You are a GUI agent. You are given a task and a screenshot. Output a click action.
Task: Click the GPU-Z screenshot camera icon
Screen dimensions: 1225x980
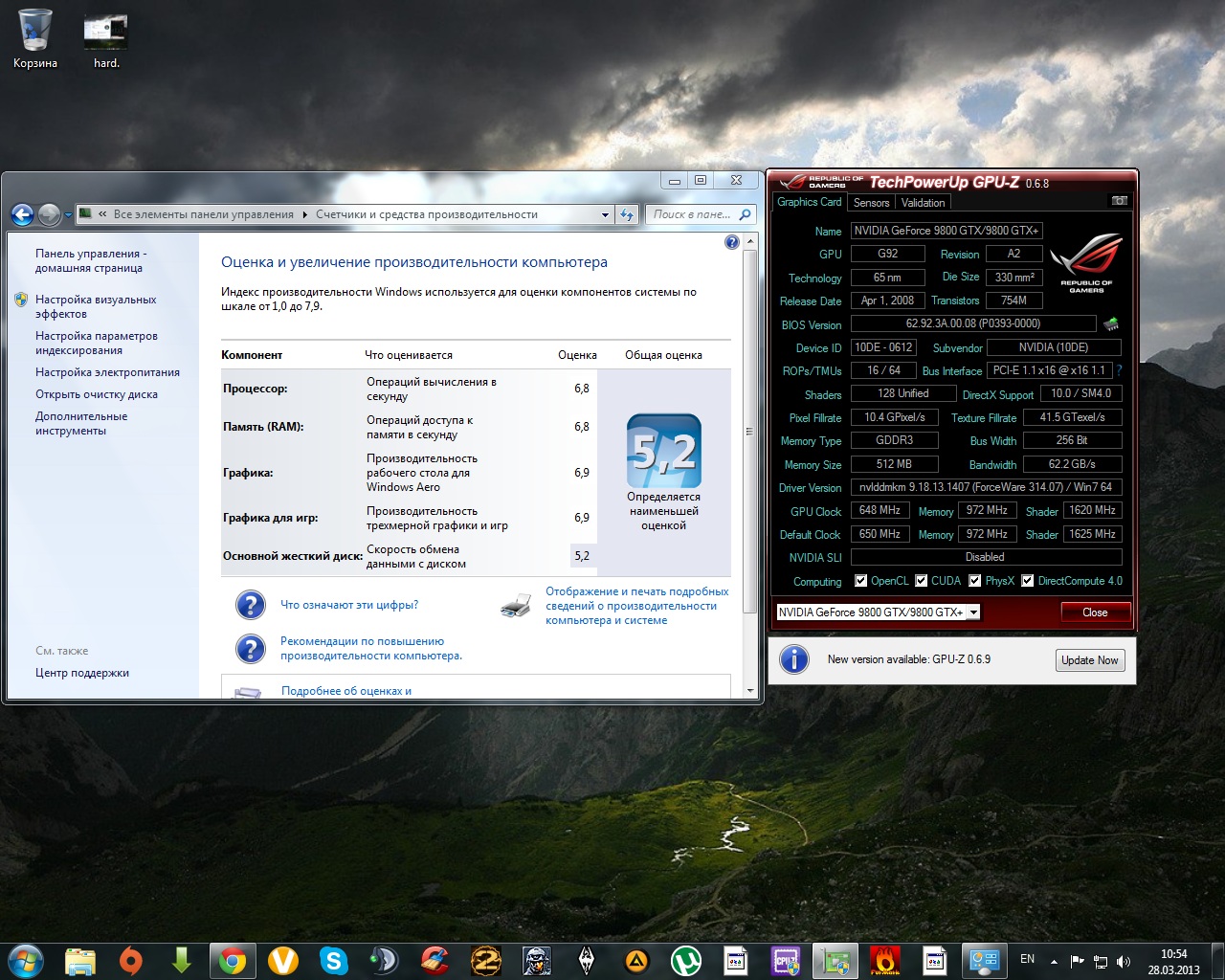click(x=1119, y=201)
